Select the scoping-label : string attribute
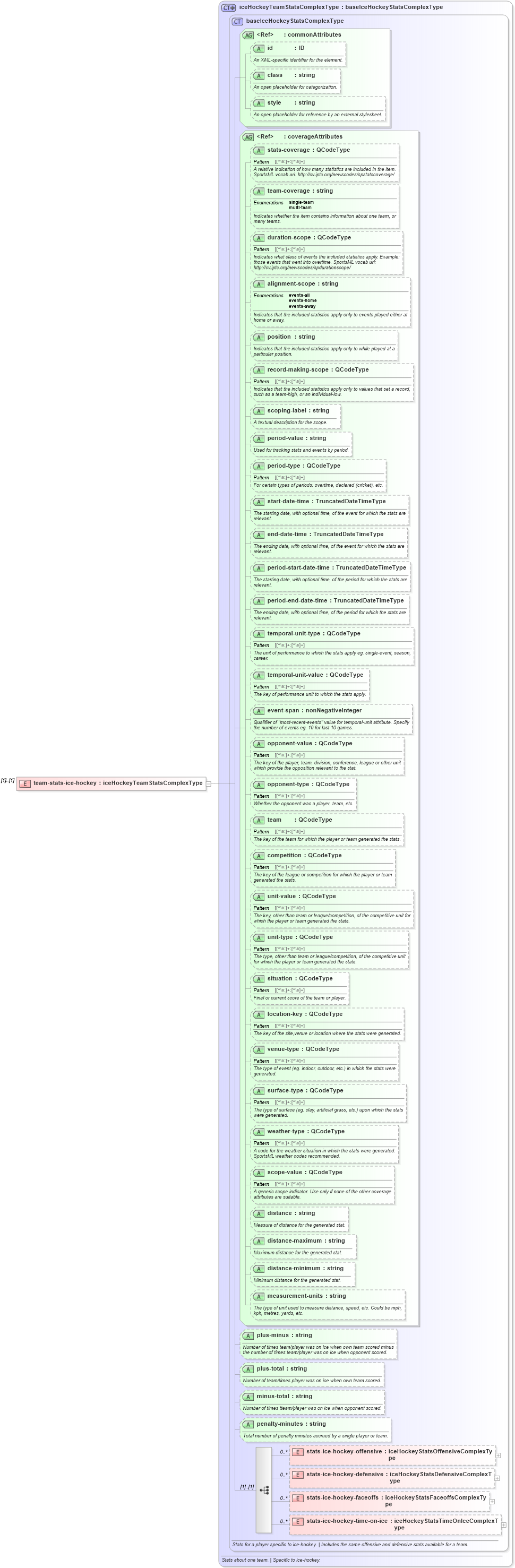The image size is (515, 1568). (x=298, y=410)
